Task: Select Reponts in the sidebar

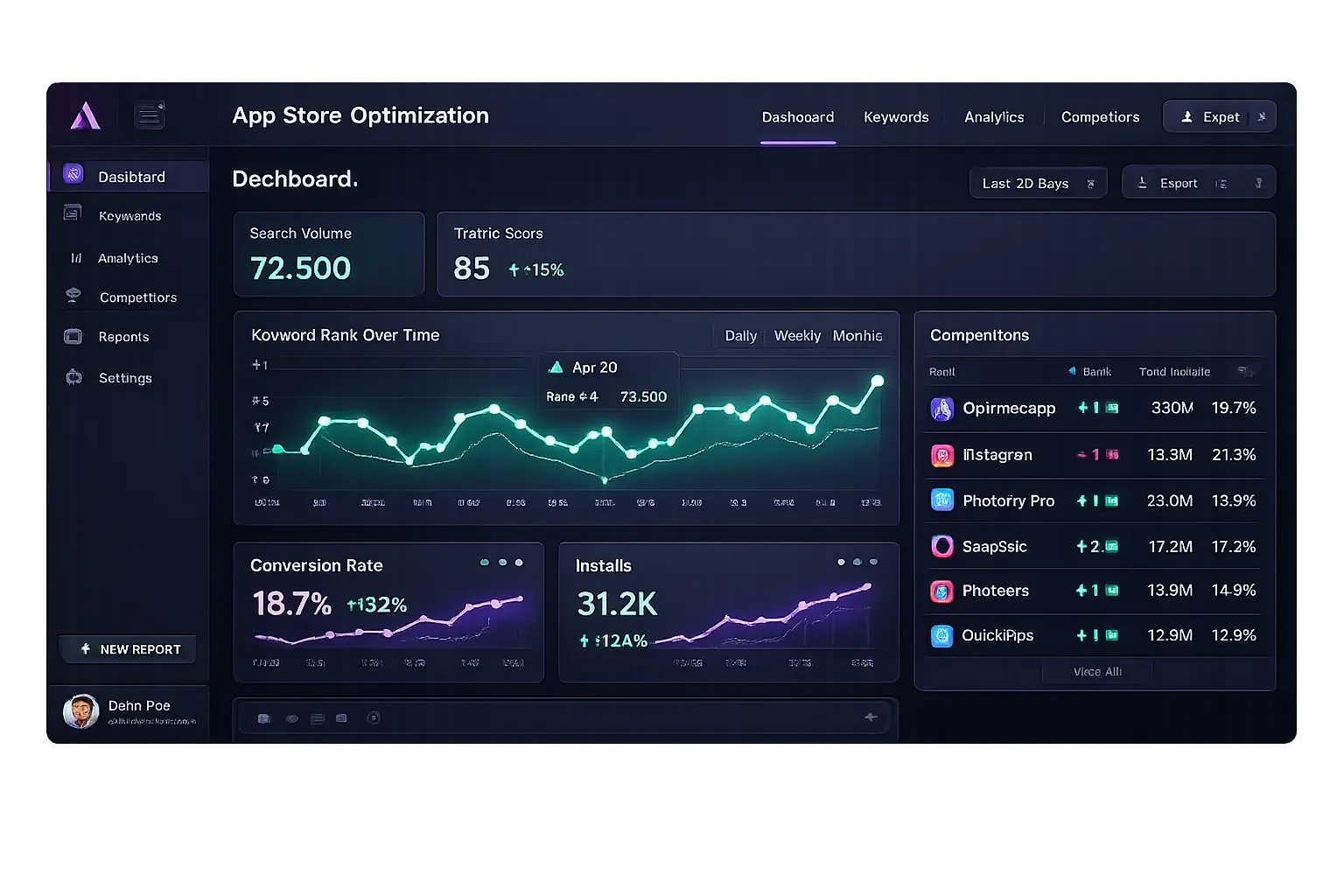Action: tap(123, 337)
